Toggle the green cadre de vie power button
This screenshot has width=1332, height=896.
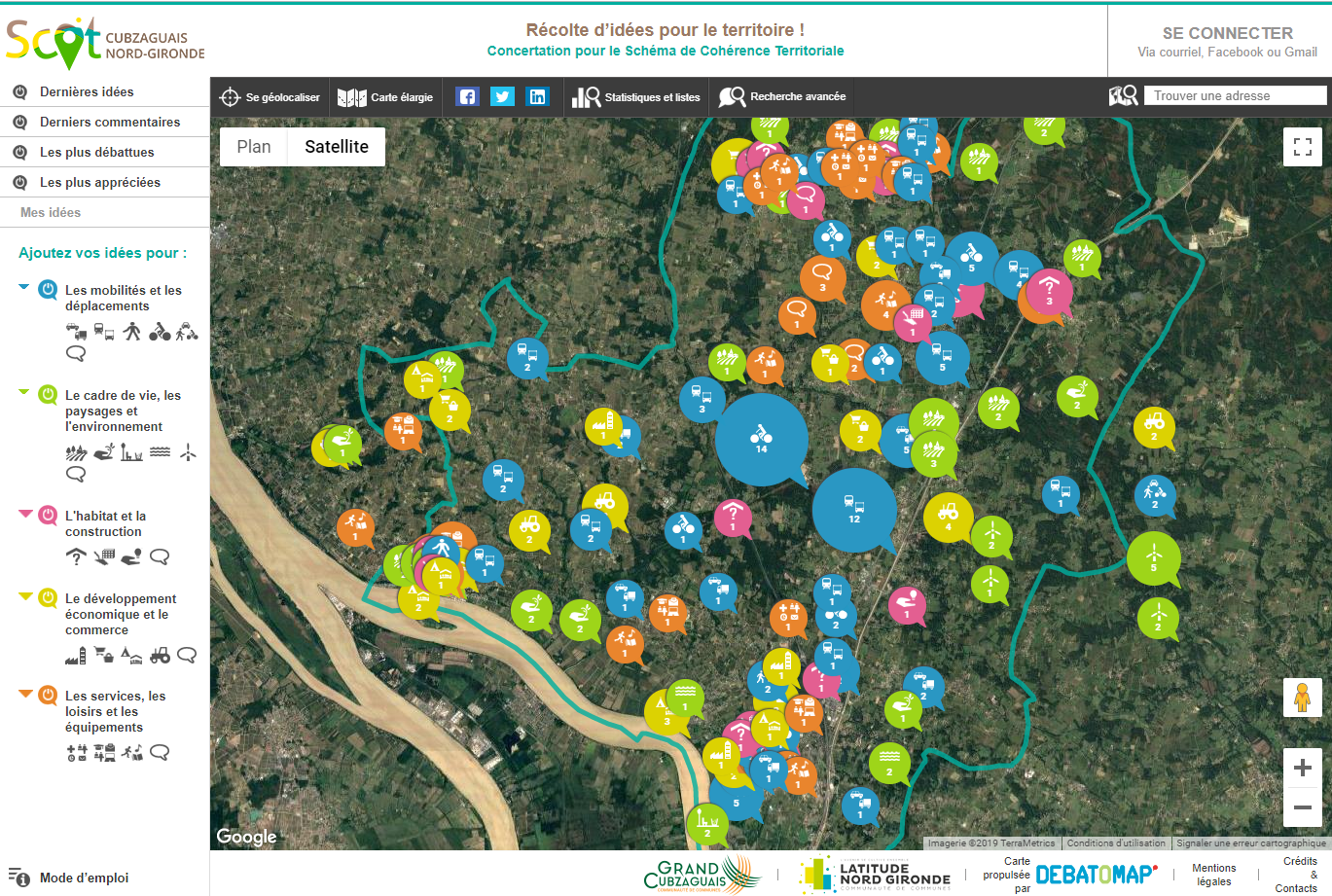48,395
